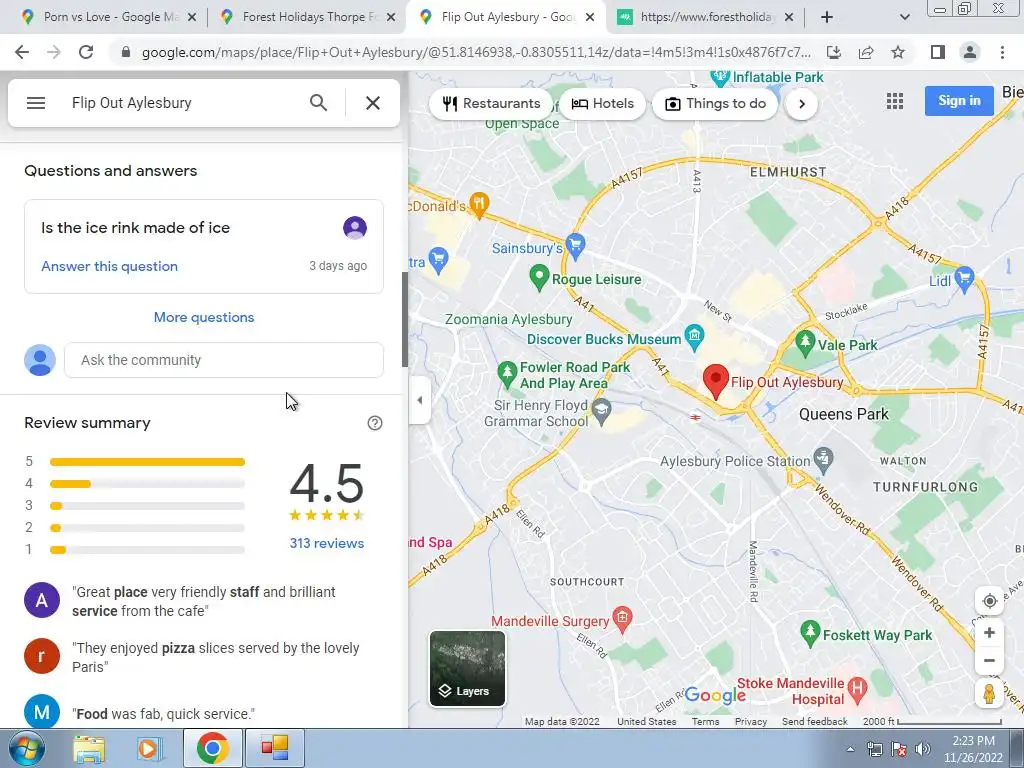This screenshot has width=1024, height=768.
Task: Select Sir Henry Floyd Grammar School marker
Action: (601, 411)
